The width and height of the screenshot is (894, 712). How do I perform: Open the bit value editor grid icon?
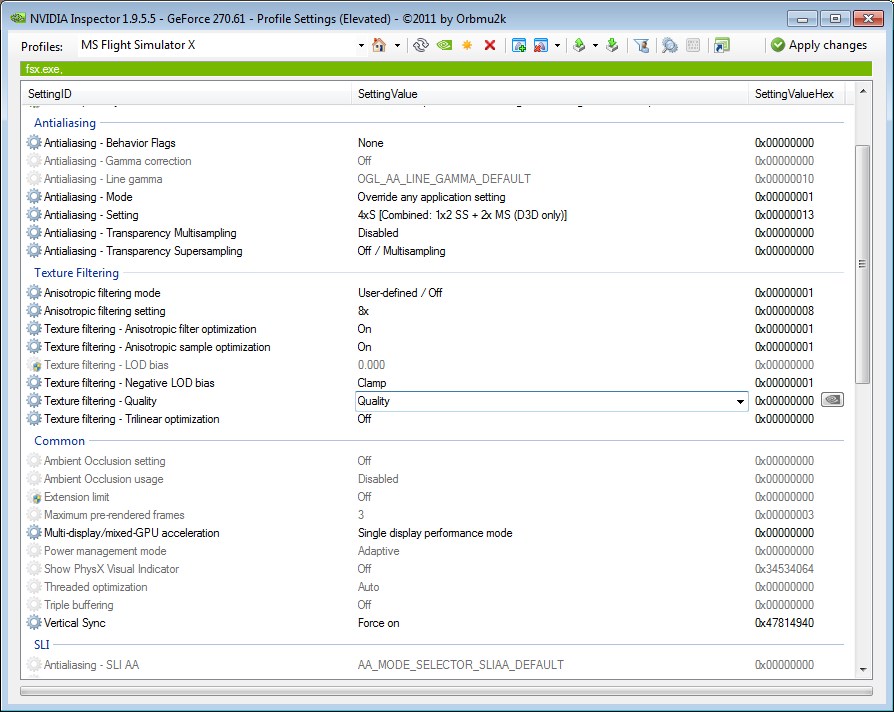click(693, 45)
